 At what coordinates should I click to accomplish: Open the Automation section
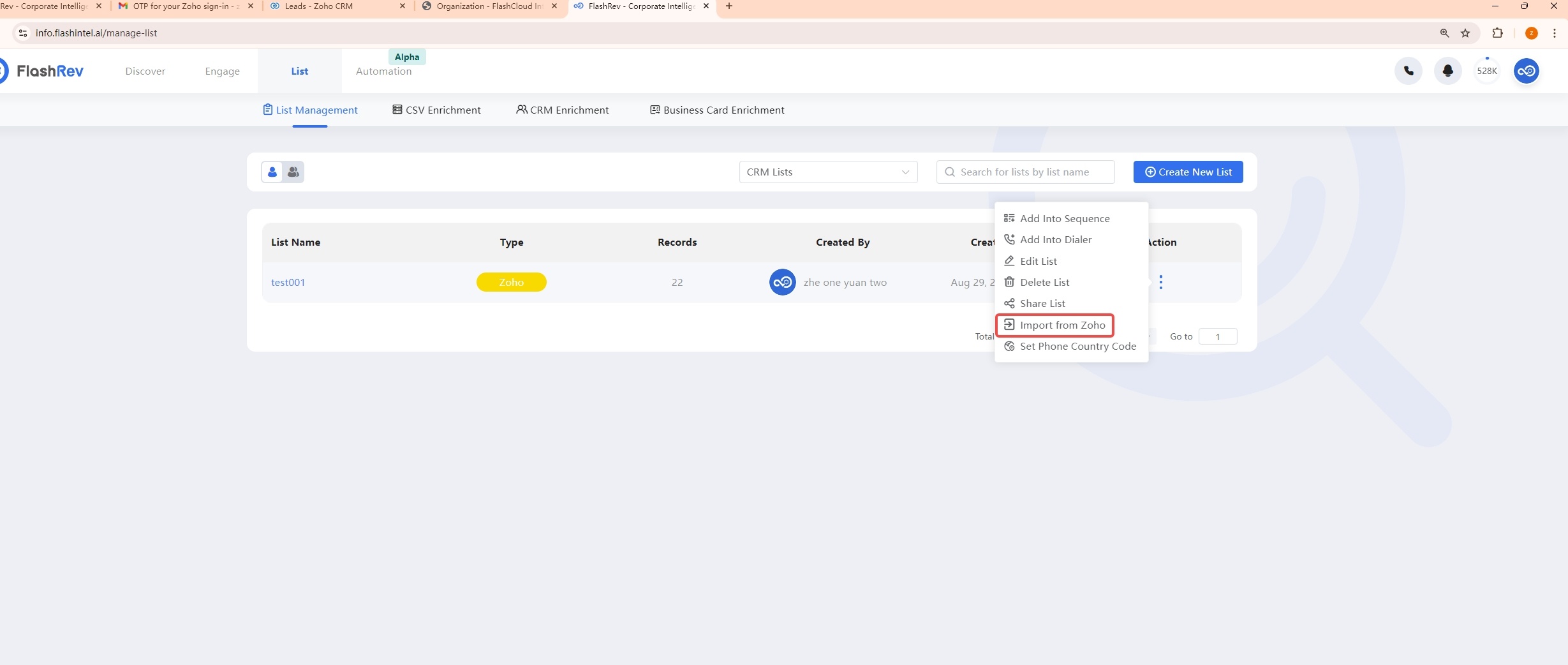pyautogui.click(x=384, y=71)
